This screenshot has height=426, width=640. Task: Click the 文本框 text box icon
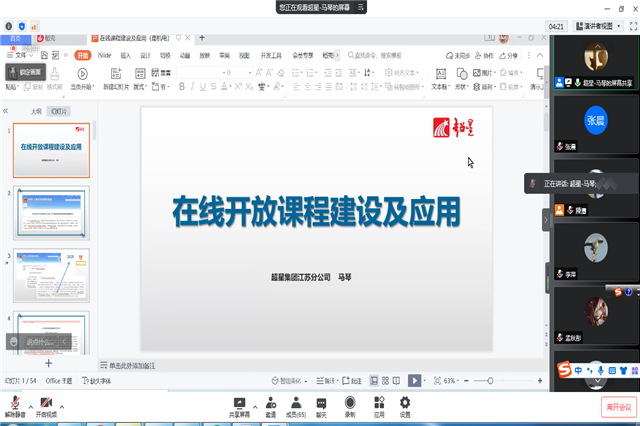pyautogui.click(x=439, y=74)
